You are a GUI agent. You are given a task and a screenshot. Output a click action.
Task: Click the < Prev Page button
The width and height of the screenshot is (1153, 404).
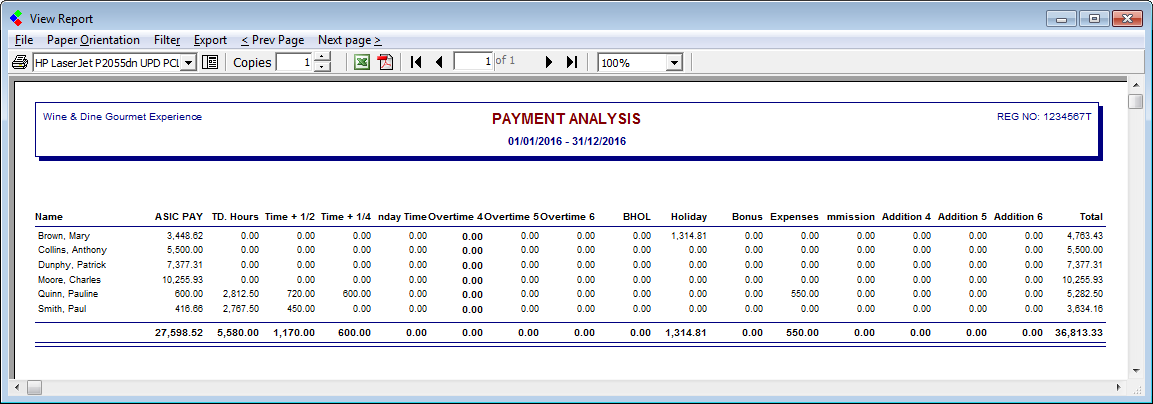[272, 40]
